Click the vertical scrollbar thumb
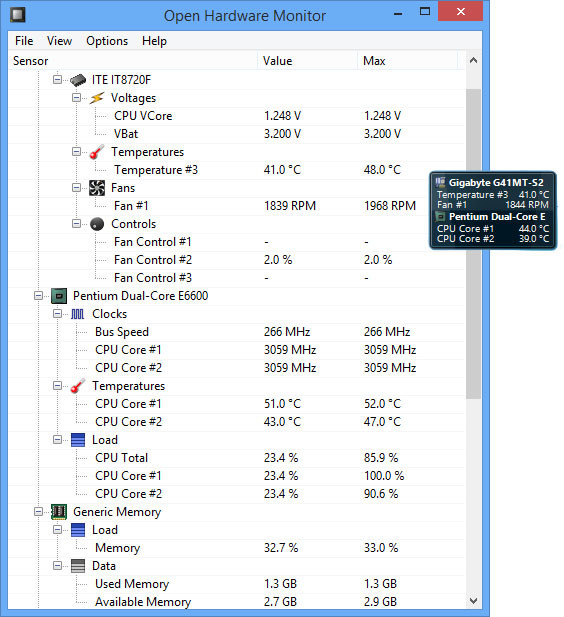 pos(473,244)
